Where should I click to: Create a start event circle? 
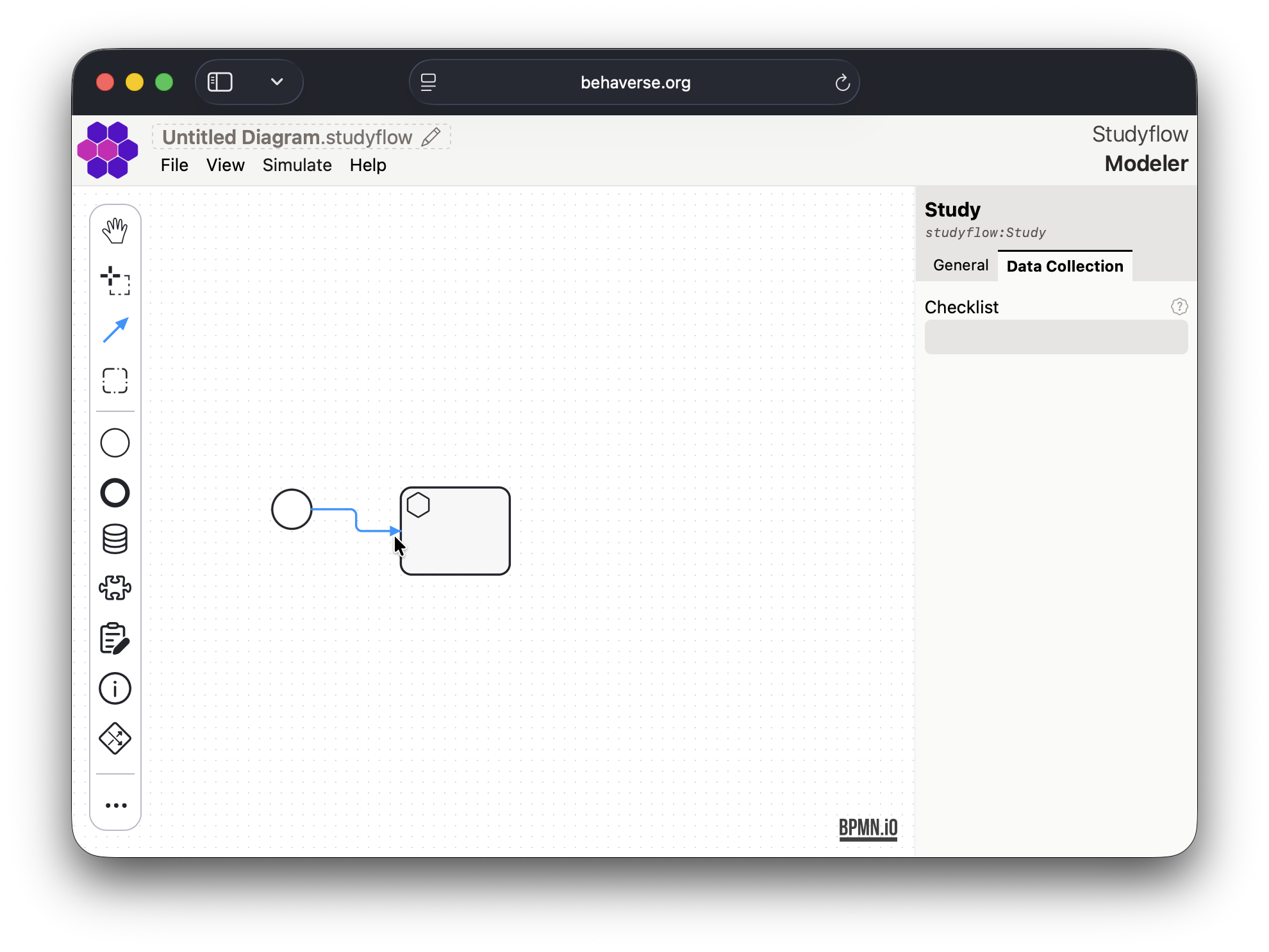[x=115, y=443]
